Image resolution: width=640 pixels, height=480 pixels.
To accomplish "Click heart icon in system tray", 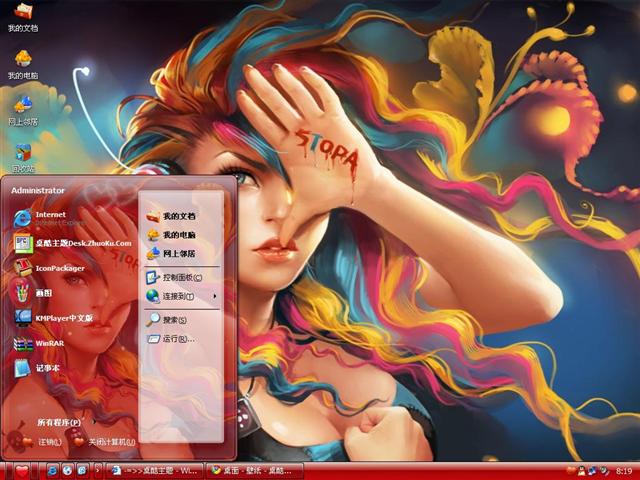I will pos(571,471).
